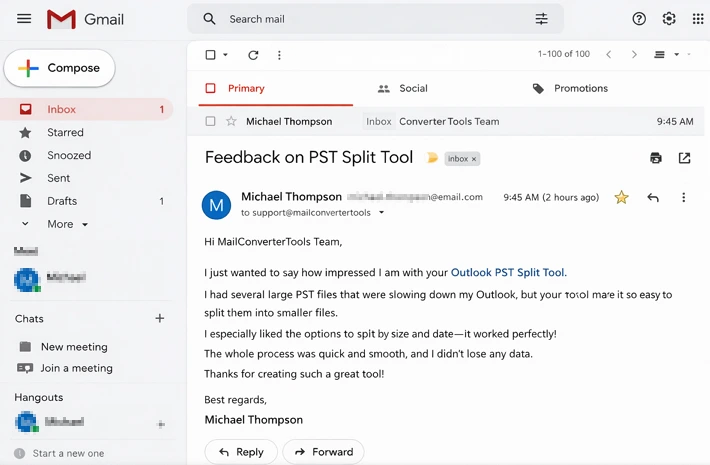Remove the Inbox label with its x
Screen dimensions: 710x465
[474, 159]
